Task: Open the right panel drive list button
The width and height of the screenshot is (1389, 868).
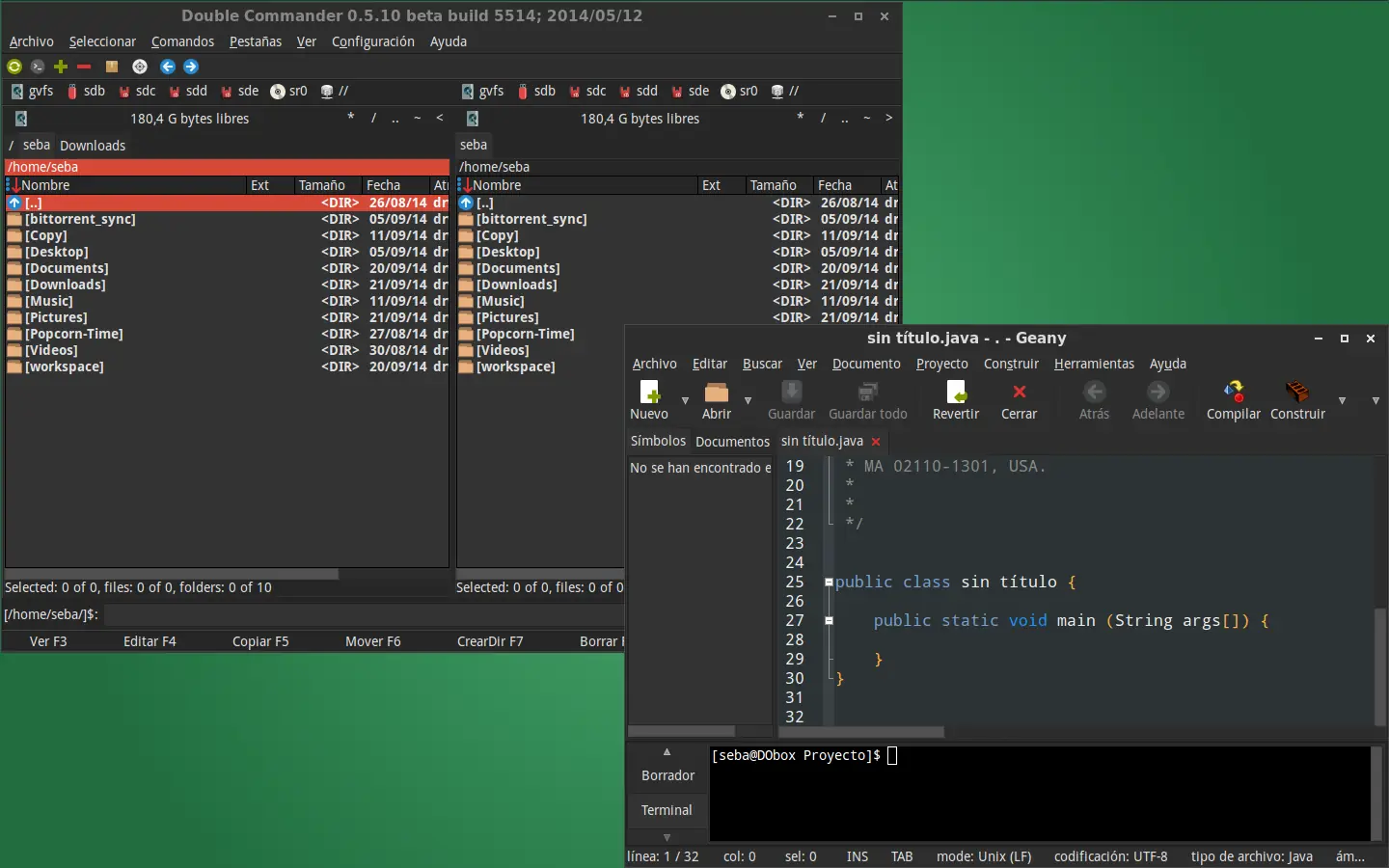Action: pyautogui.click(x=472, y=119)
